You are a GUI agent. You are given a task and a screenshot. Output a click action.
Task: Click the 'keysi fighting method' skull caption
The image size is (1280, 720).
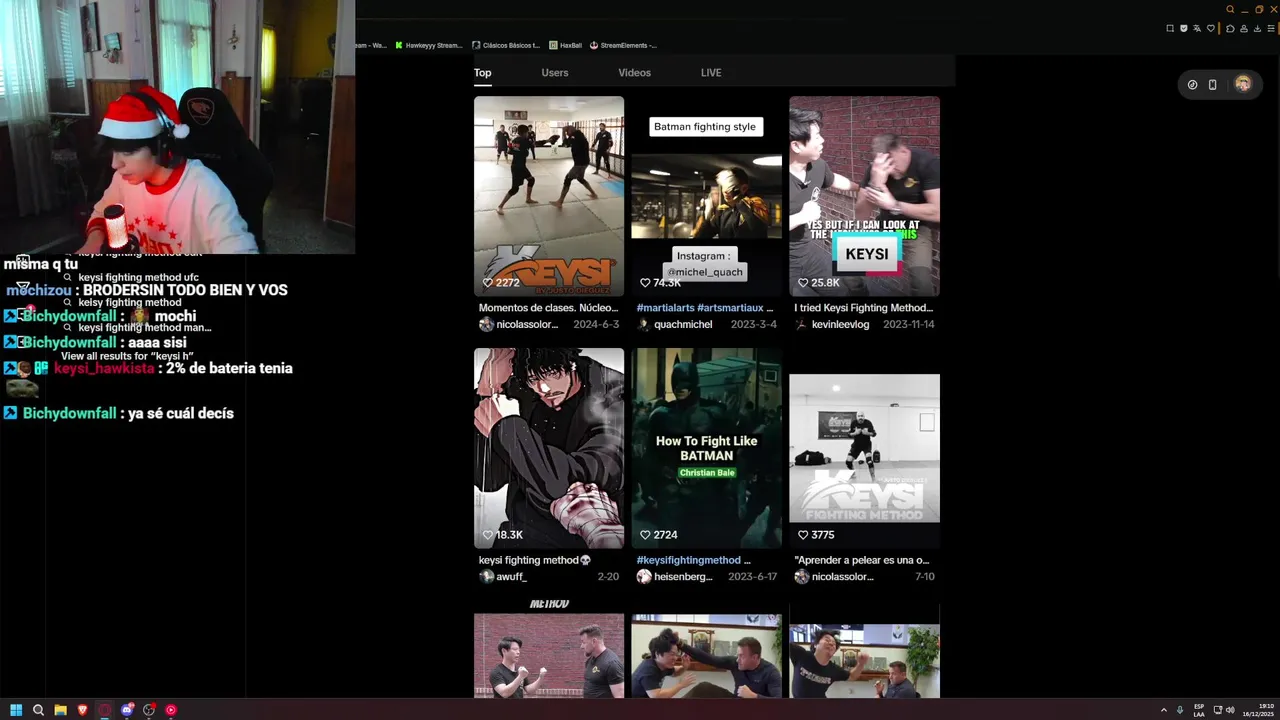(x=535, y=560)
